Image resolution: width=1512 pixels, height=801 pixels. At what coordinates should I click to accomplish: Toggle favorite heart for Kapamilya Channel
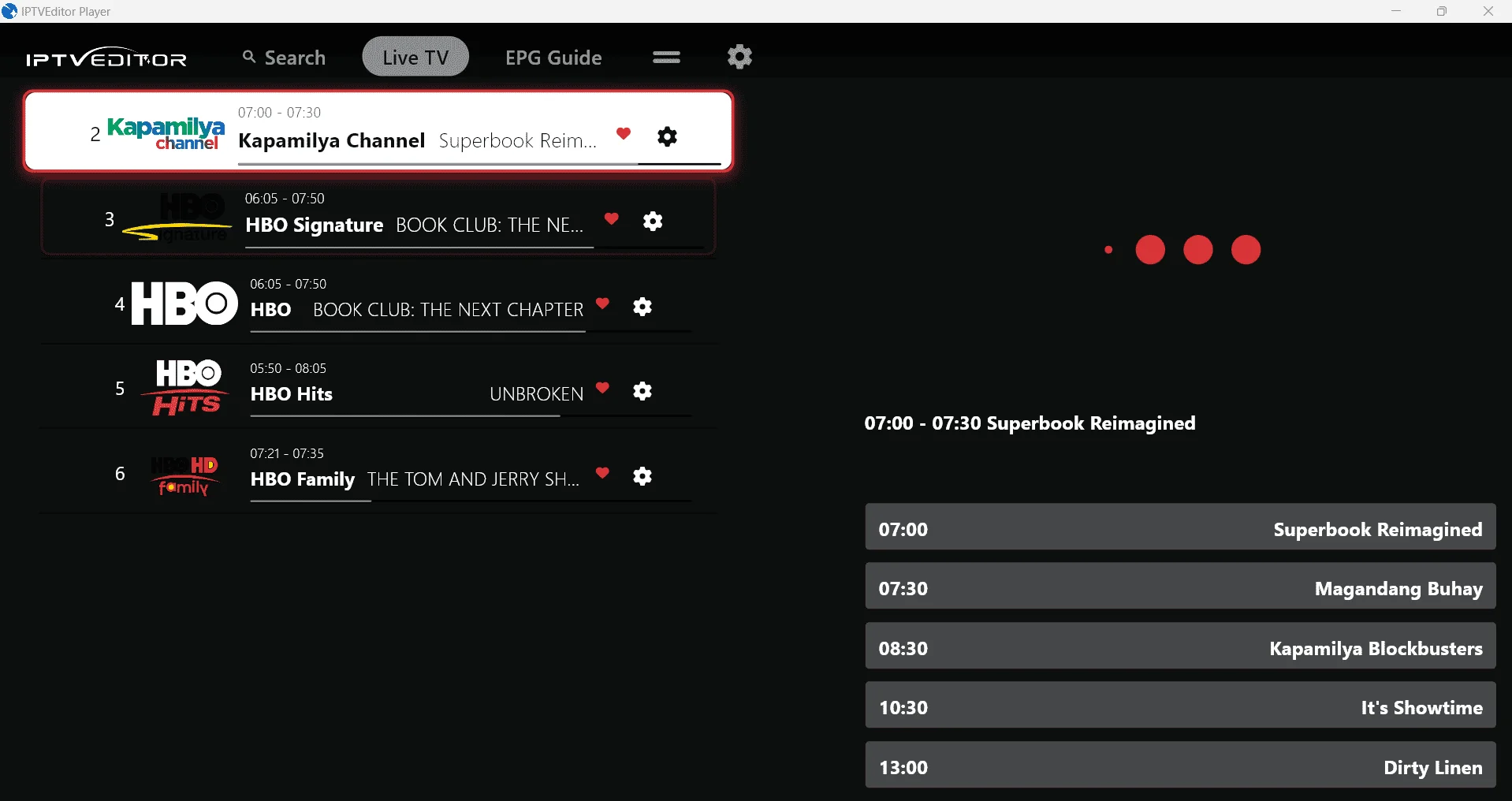624,133
